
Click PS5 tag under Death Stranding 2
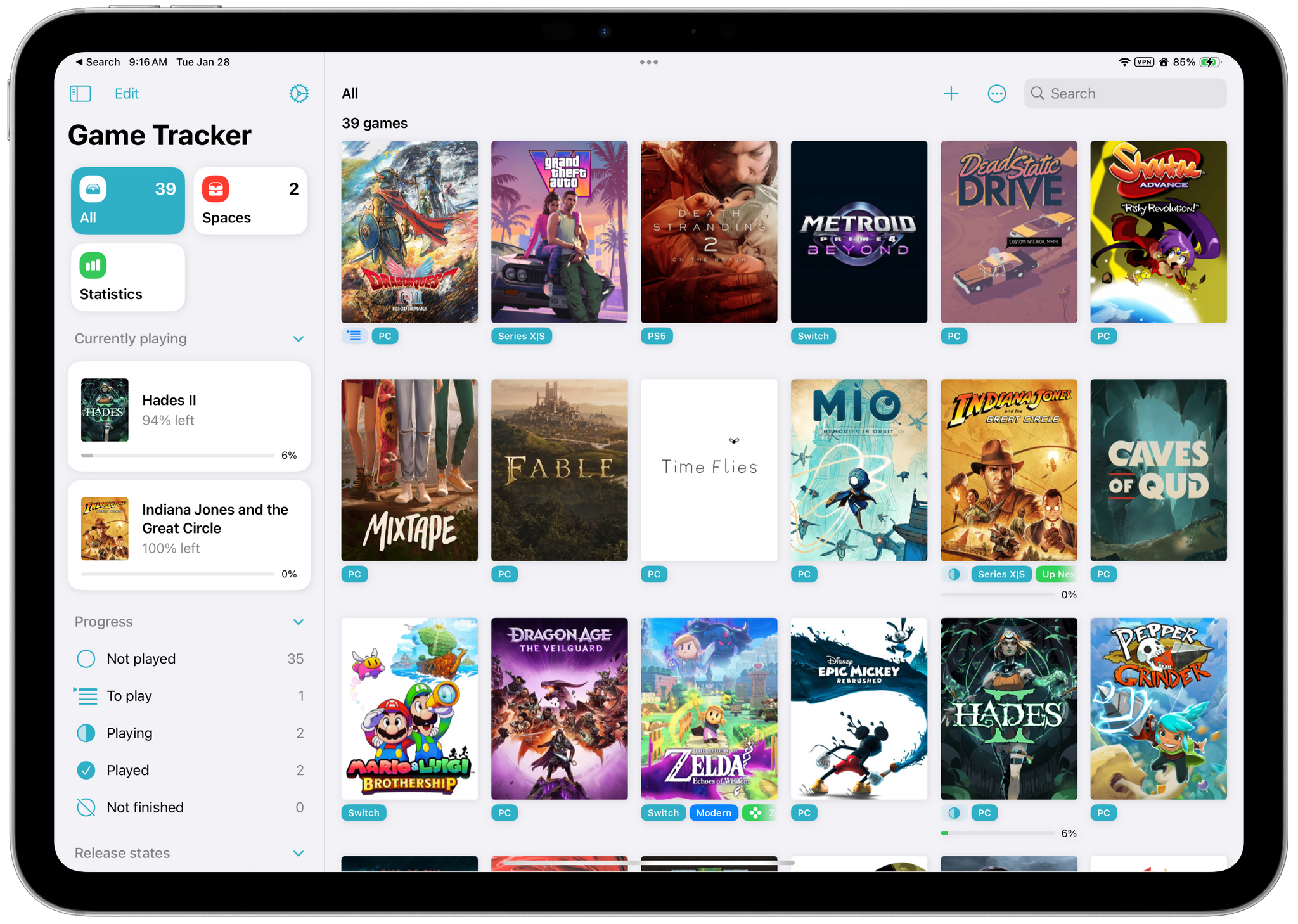click(657, 336)
